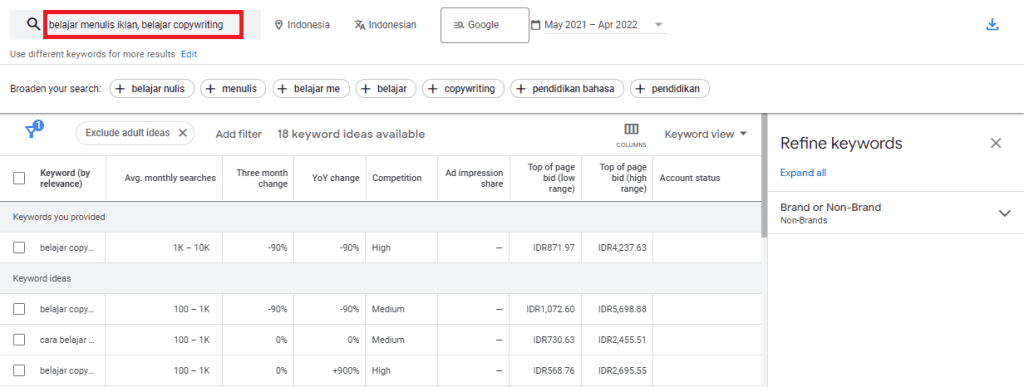Click Add filter
The height and width of the screenshot is (387, 1024).
coord(238,134)
